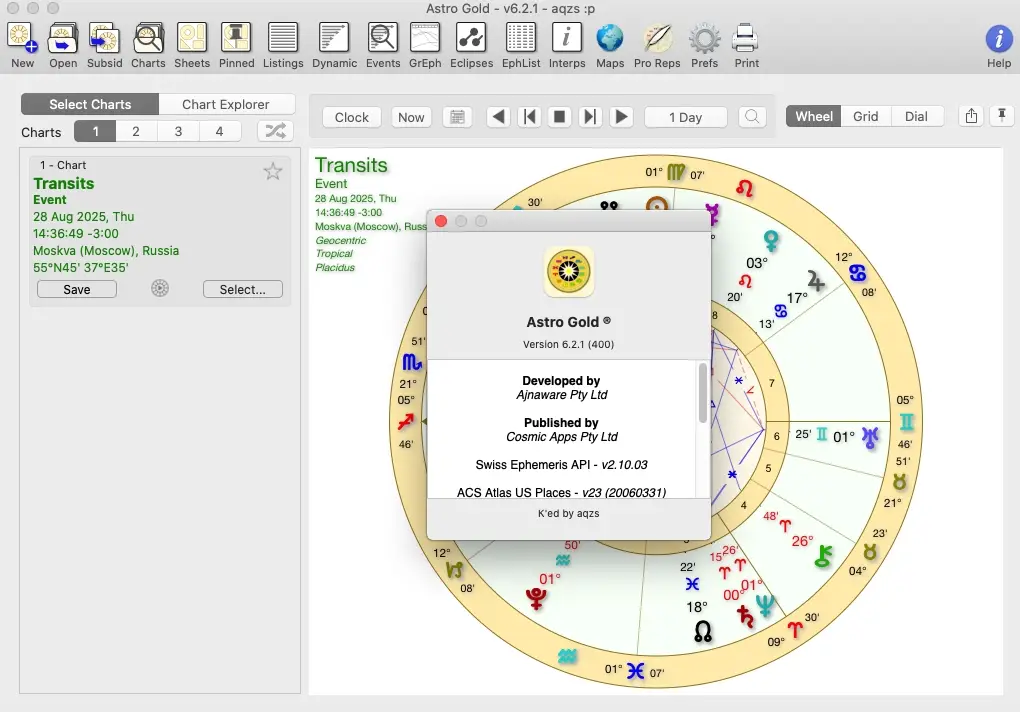1020x712 pixels.
Task: Click the Select... button
Action: tap(243, 289)
